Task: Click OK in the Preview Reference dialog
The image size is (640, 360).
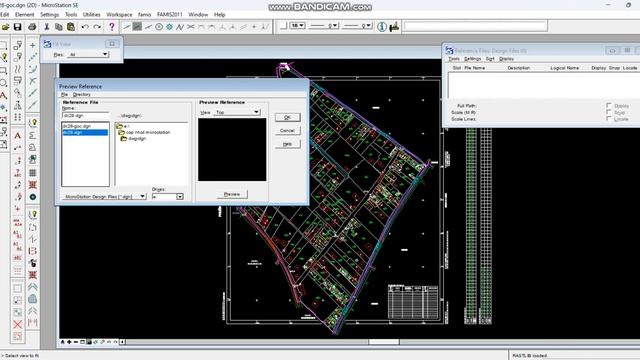Action: (287, 118)
